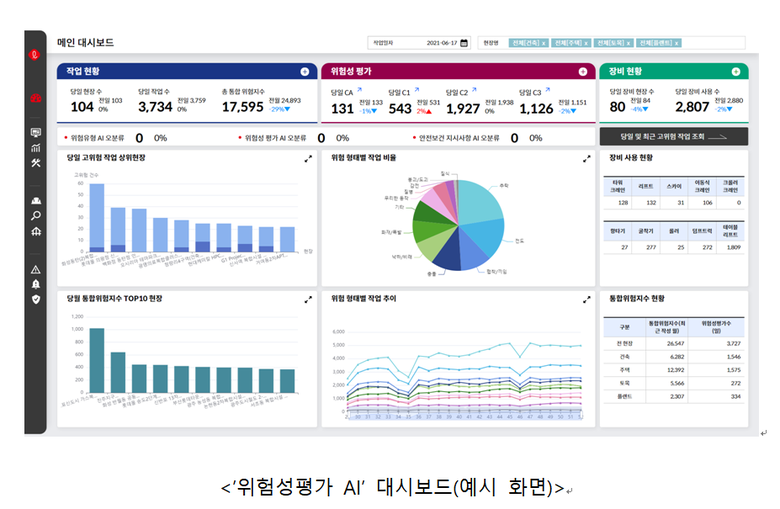The width and height of the screenshot is (780, 509).
Task: Open the tools (wrench and hammer) sidebar icon
Action: (36, 165)
